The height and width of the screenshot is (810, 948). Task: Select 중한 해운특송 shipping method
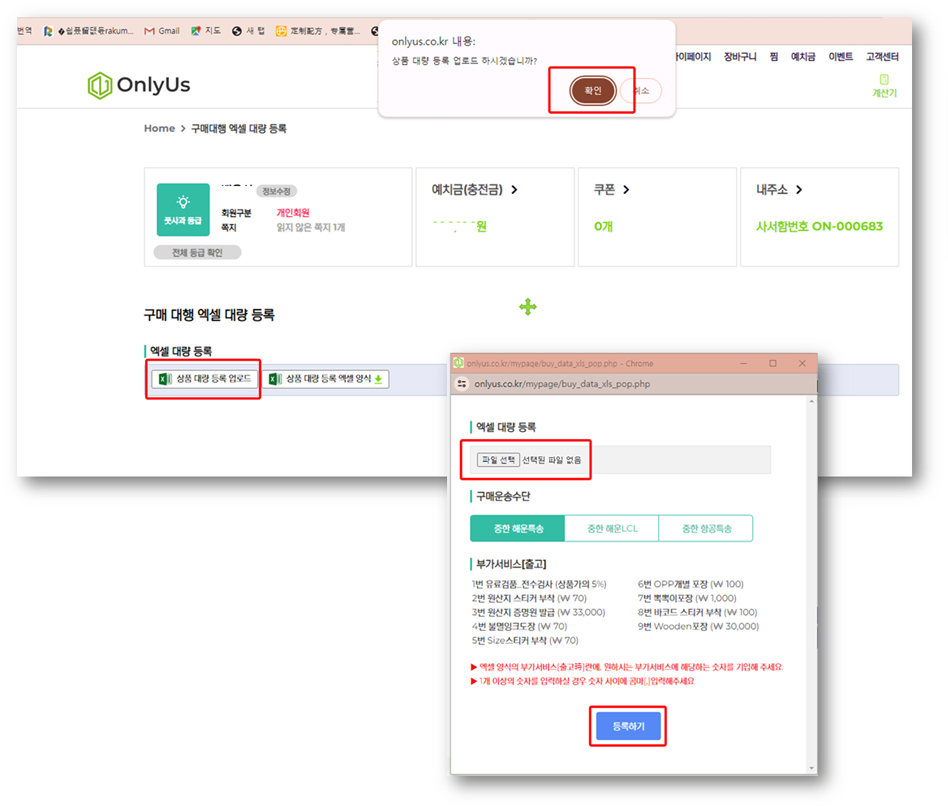coord(517,528)
